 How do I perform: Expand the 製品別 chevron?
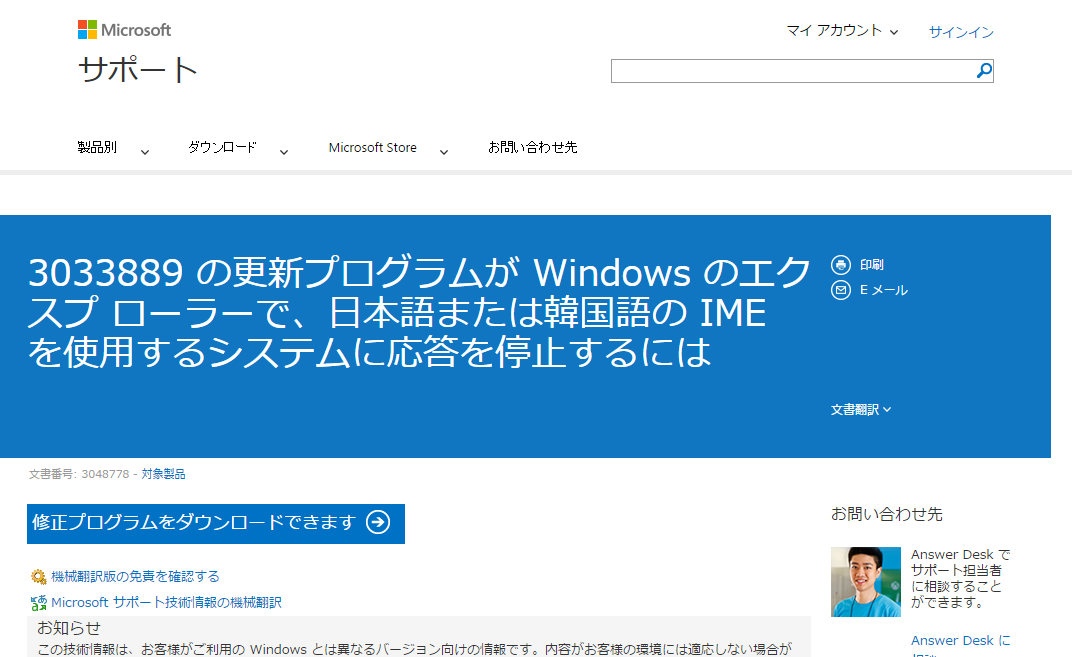click(145, 152)
